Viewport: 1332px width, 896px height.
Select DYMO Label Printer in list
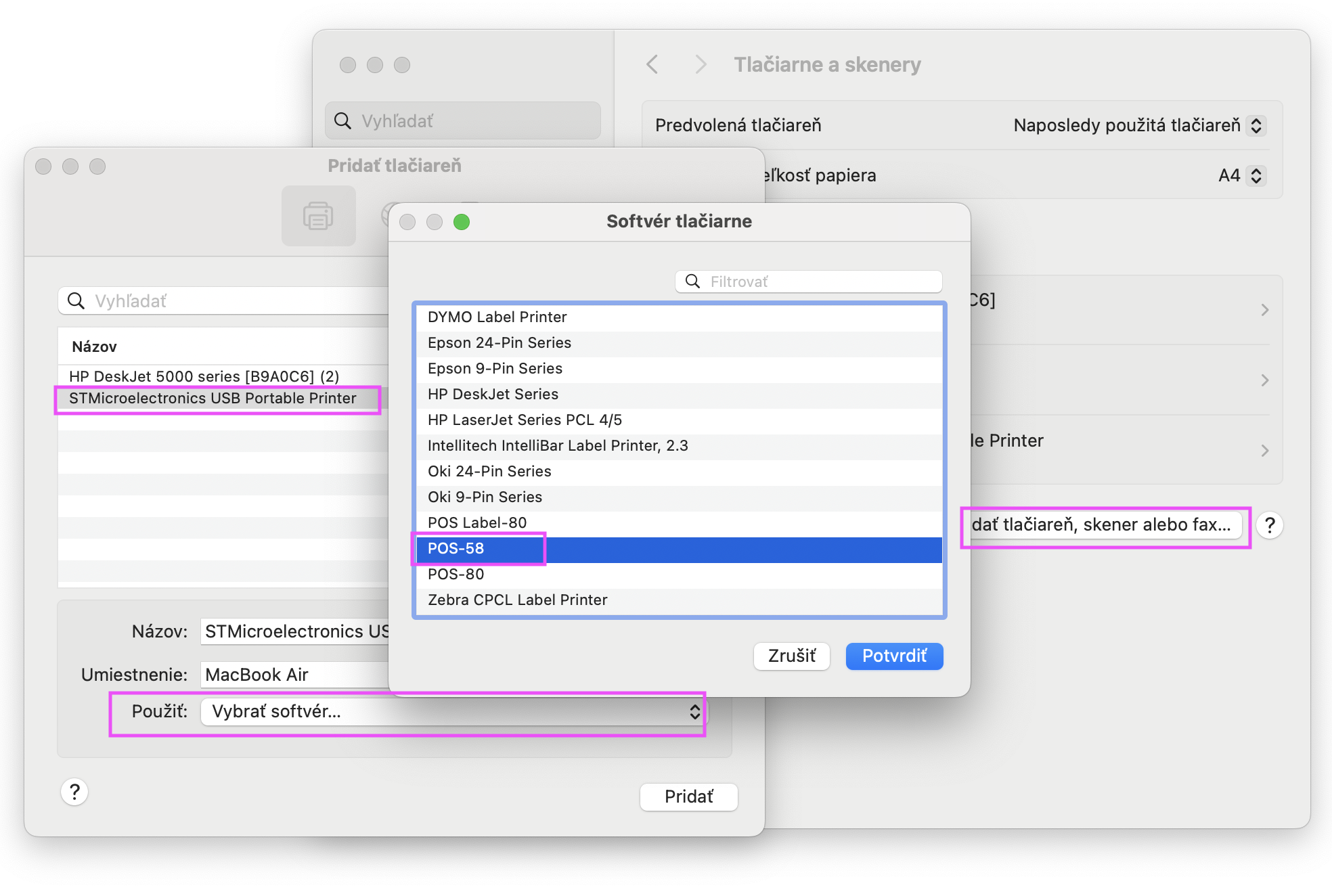679,317
